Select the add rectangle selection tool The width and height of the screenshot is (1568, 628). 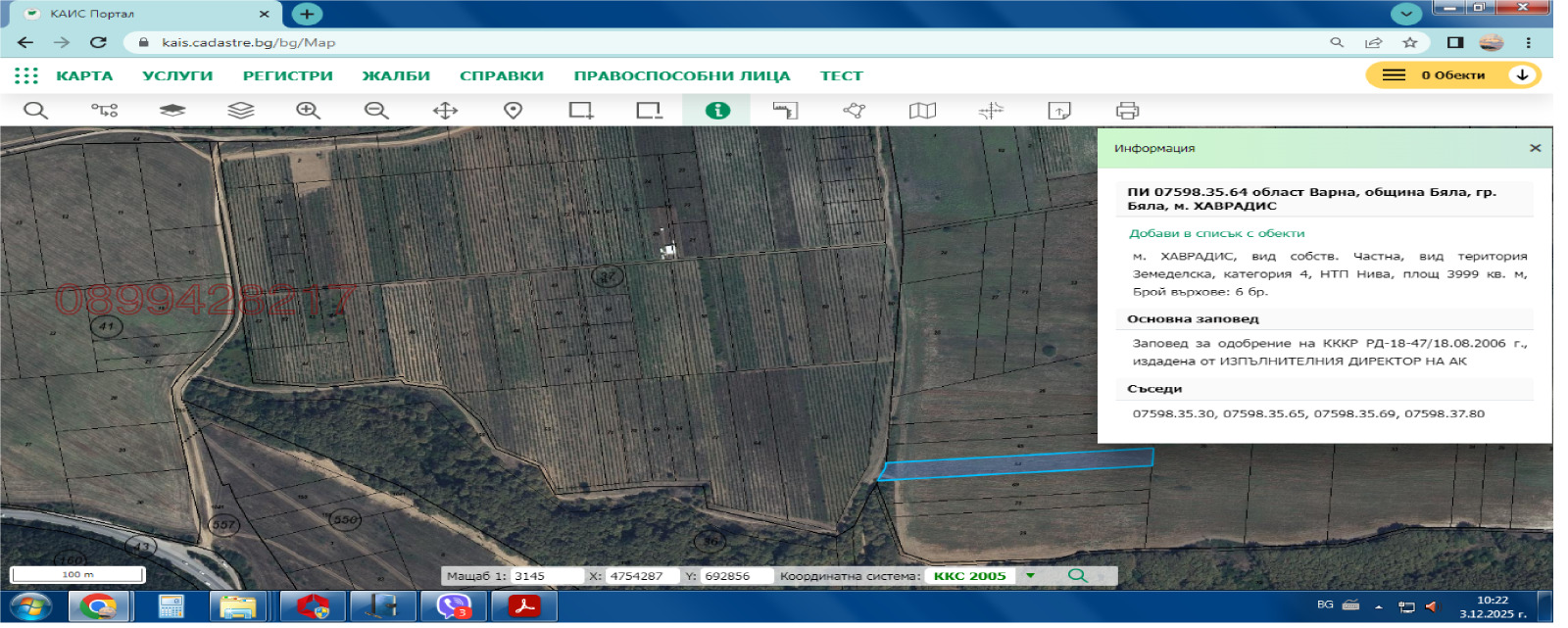(581, 111)
